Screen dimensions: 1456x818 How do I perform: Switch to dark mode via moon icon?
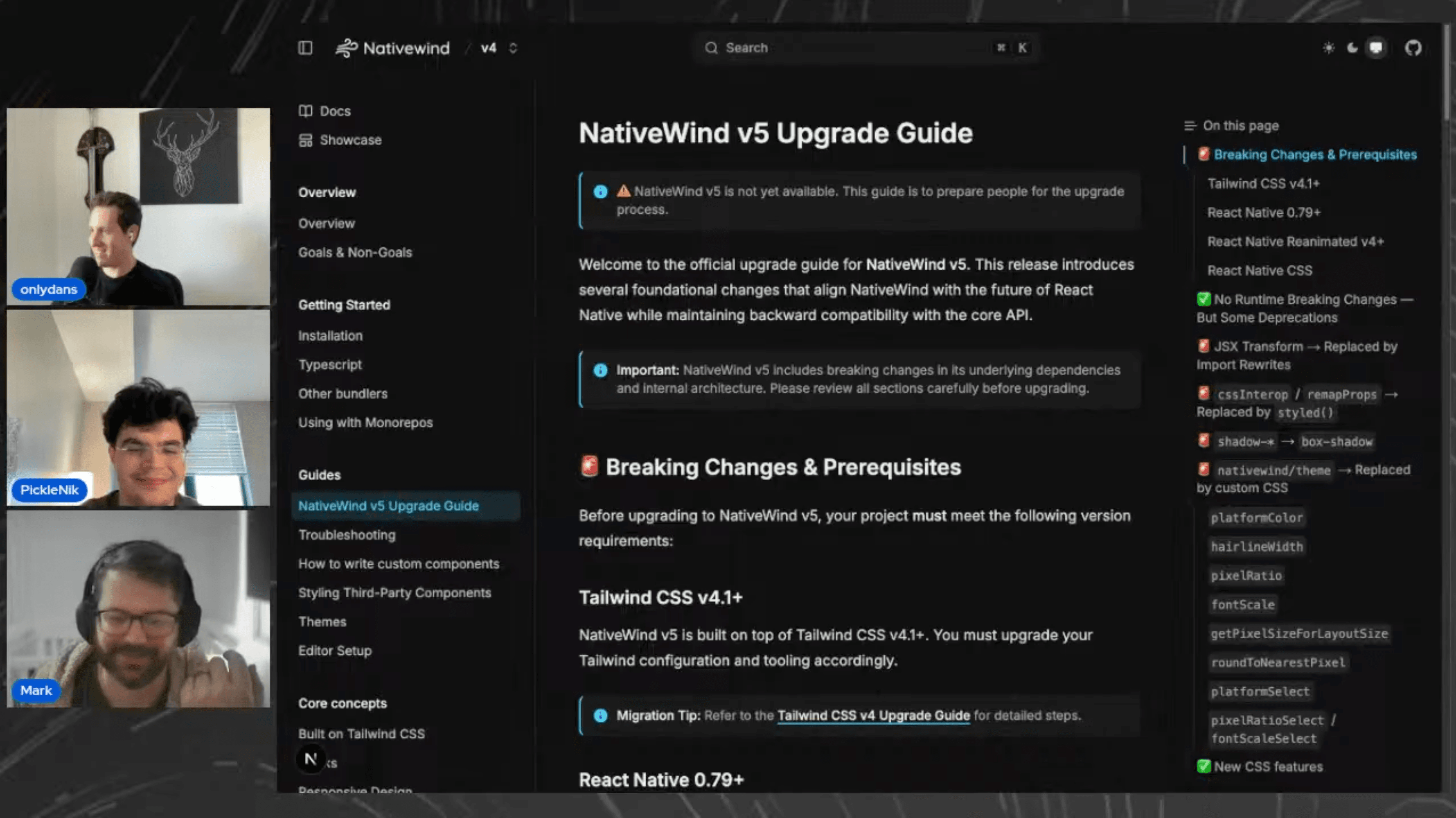tap(1353, 48)
